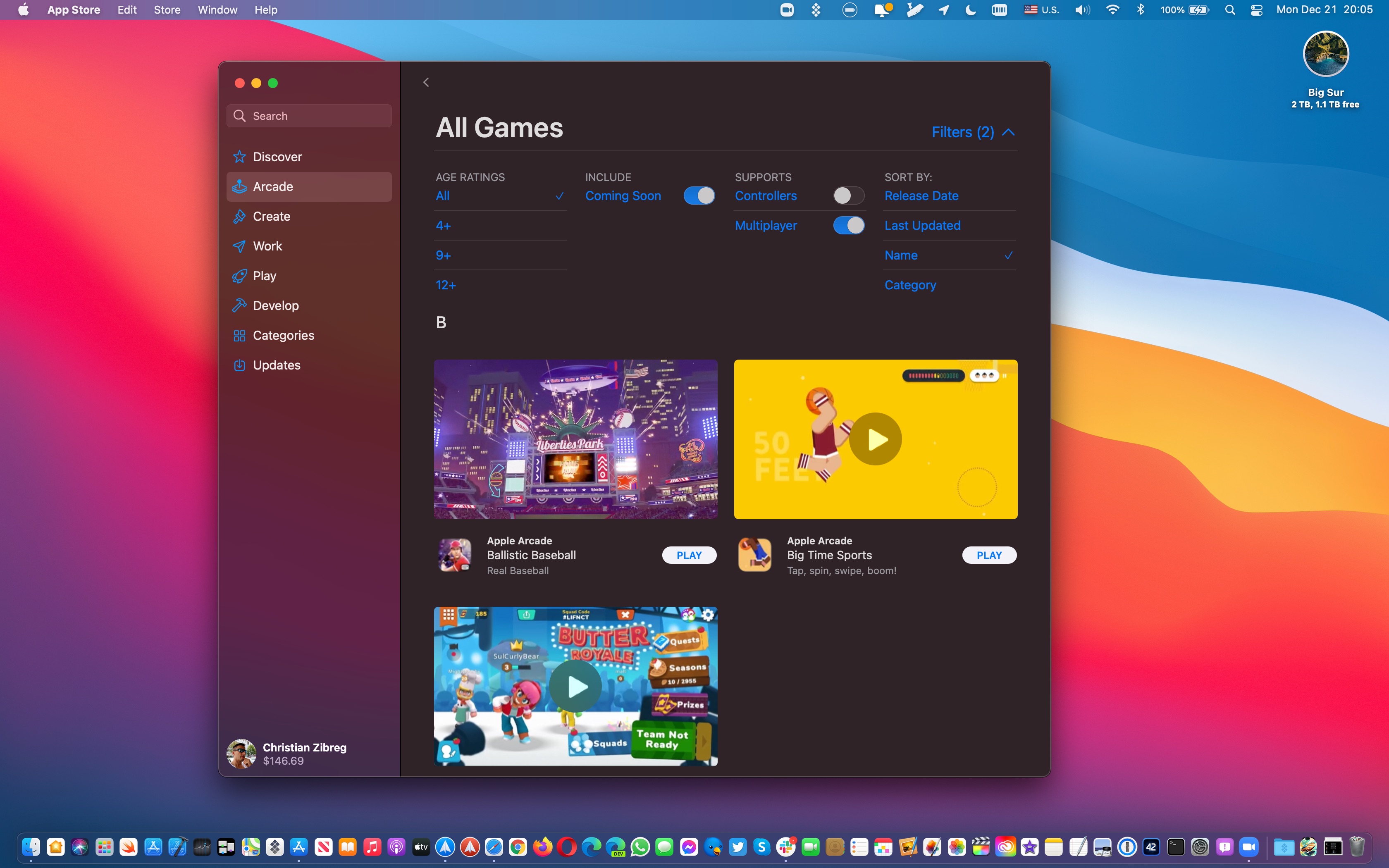1389x868 pixels.
Task: Open the Edit menu
Action: coord(127,10)
